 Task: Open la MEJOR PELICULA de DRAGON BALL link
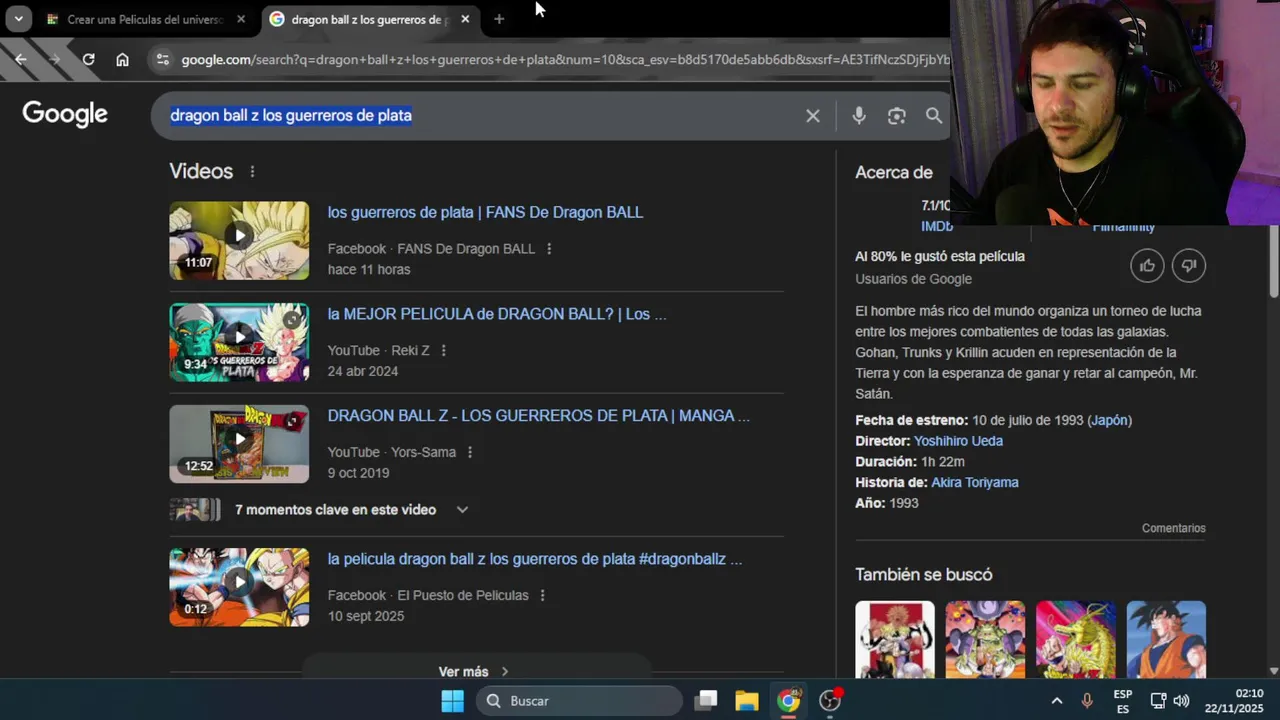pyautogui.click(x=497, y=315)
